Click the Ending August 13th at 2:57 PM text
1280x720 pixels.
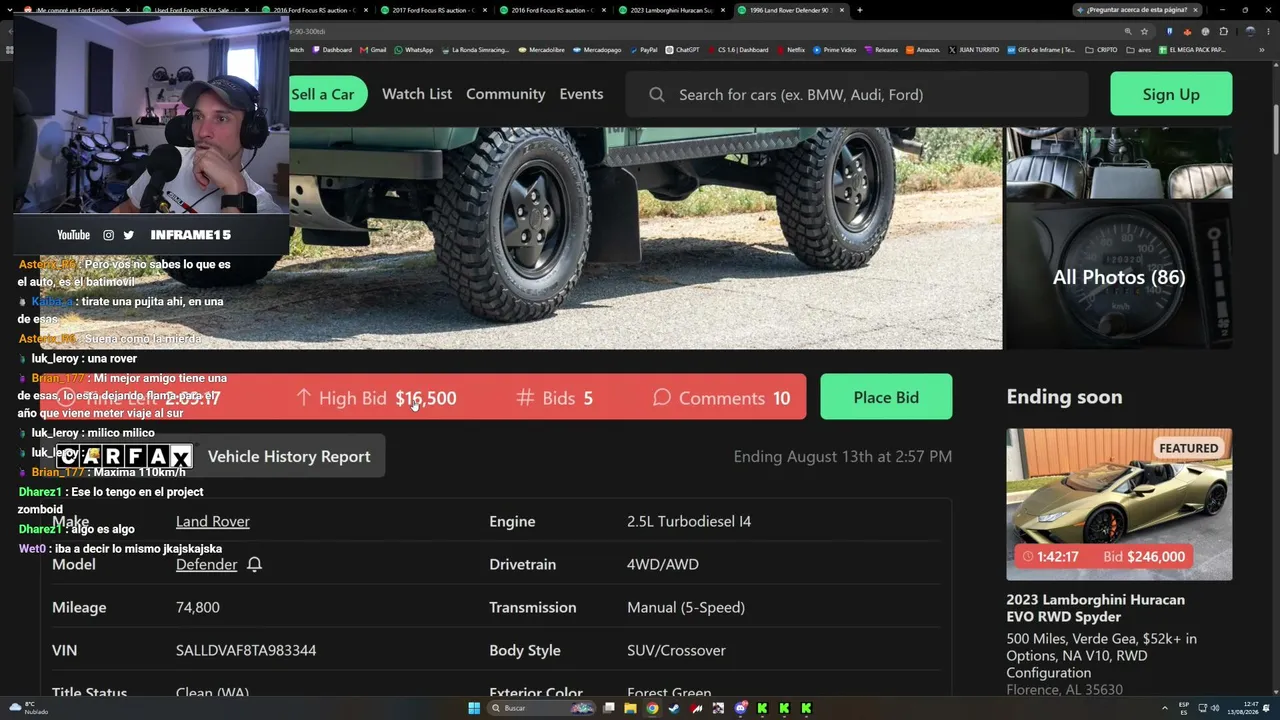click(x=843, y=456)
